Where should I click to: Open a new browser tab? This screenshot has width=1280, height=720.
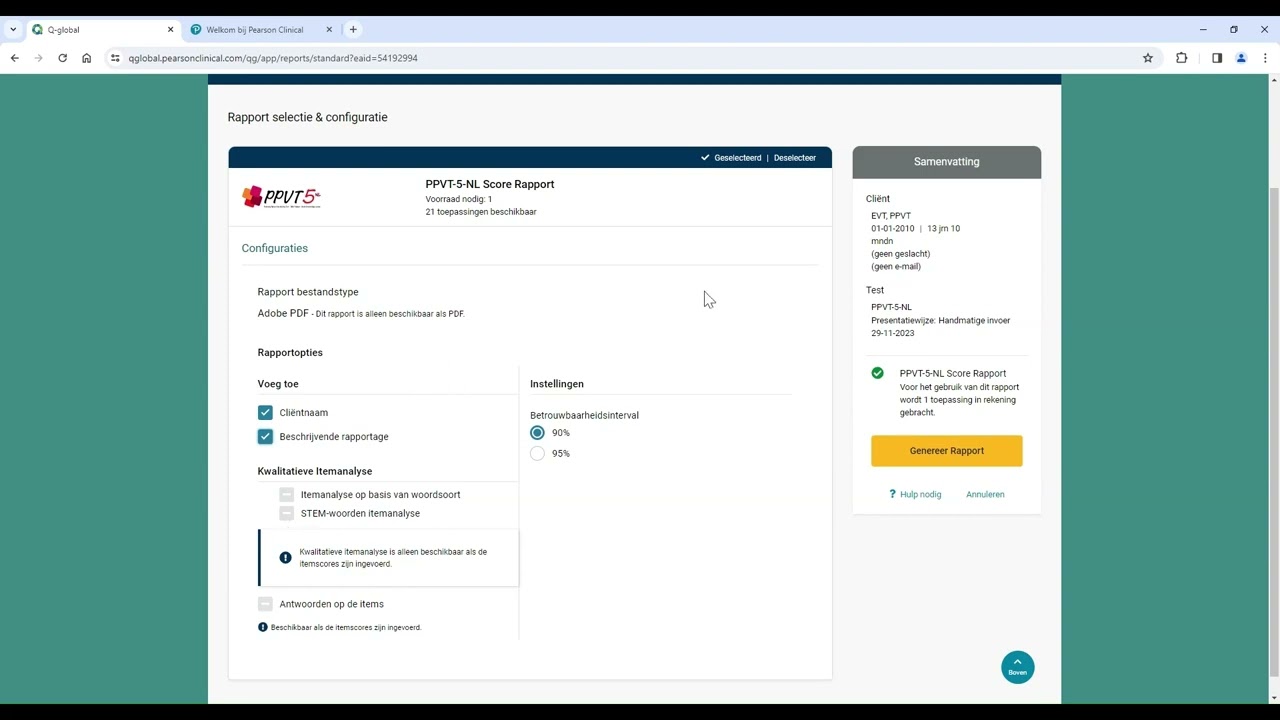353,30
